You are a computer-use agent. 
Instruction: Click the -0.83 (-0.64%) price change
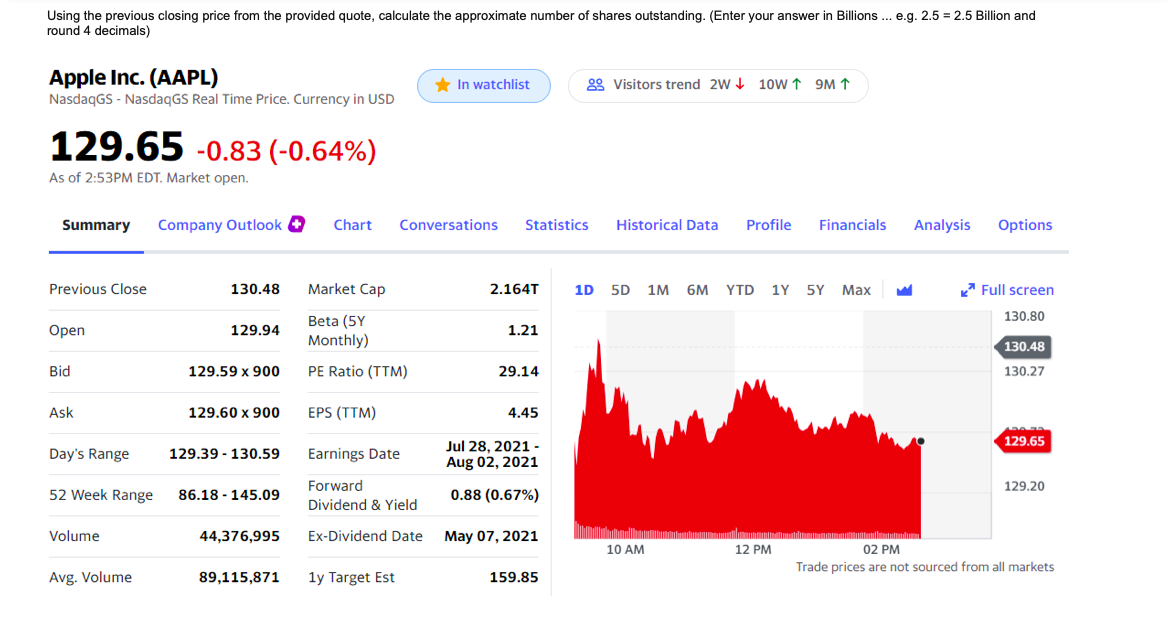tap(287, 150)
